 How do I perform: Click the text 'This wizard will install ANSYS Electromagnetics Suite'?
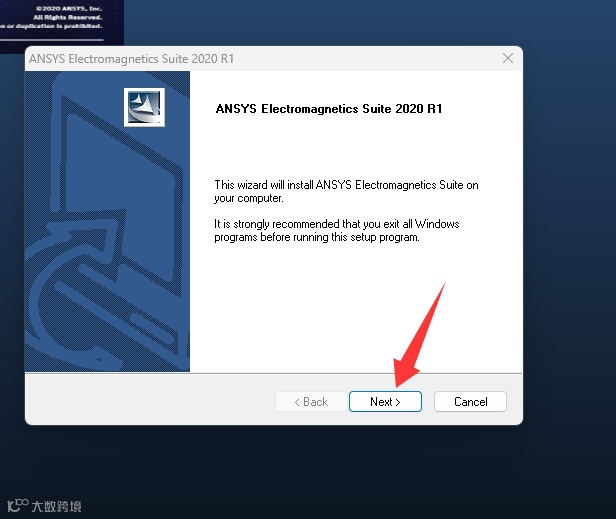(x=339, y=185)
